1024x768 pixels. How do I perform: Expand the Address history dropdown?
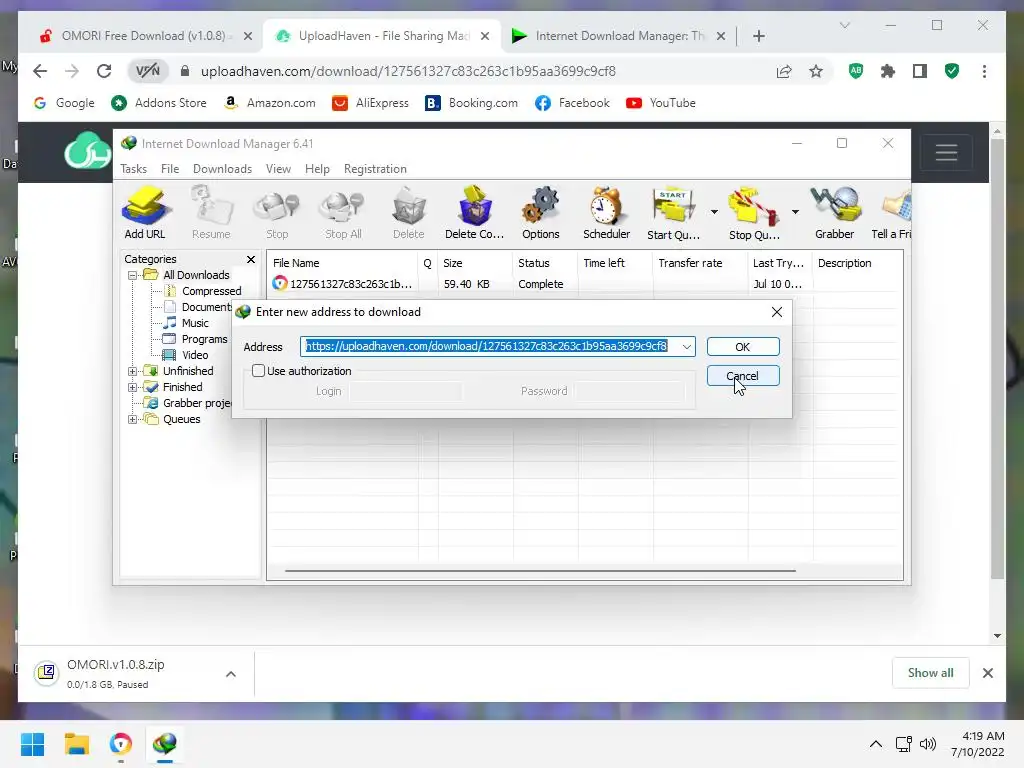(686, 347)
